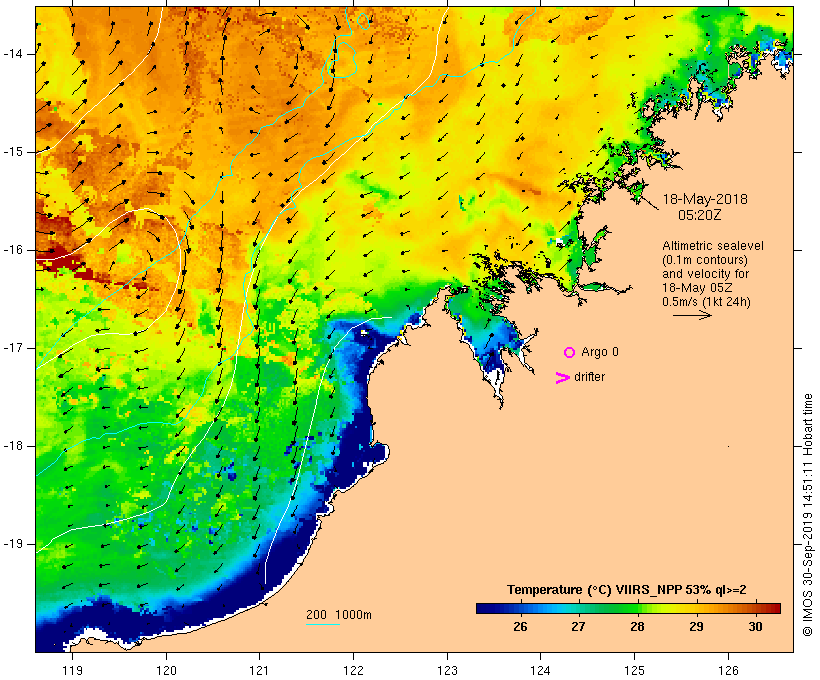This screenshot has width=820, height=680.
Task: Click the 200 1000m depth contour label
Action: (x=339, y=615)
